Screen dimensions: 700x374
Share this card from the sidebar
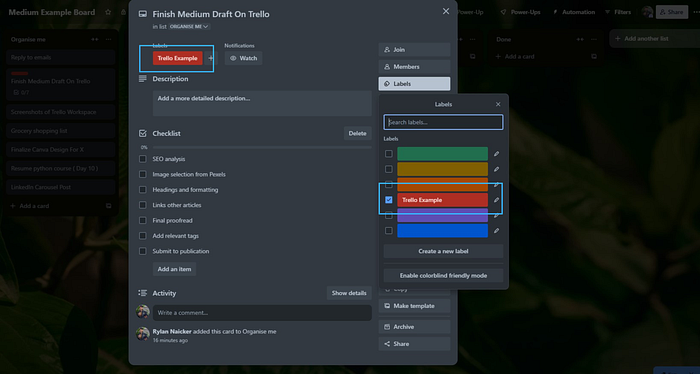[x=414, y=344]
